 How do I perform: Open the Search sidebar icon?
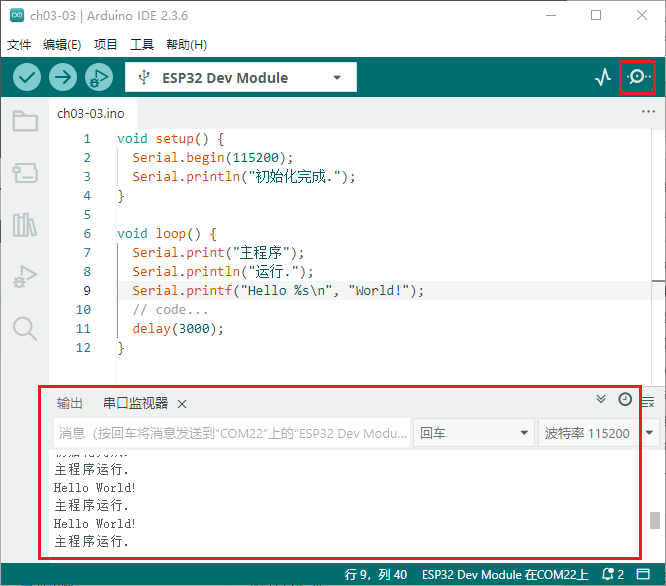click(25, 328)
